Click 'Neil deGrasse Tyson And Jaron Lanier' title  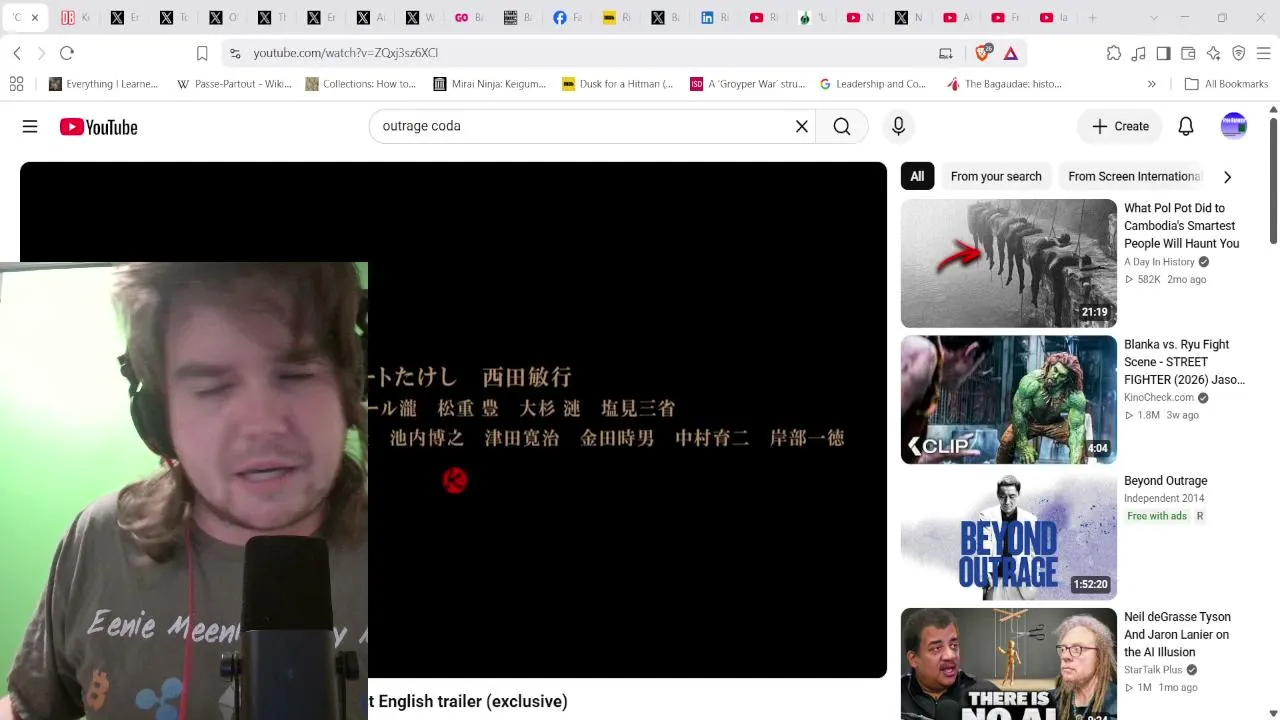click(1178, 634)
